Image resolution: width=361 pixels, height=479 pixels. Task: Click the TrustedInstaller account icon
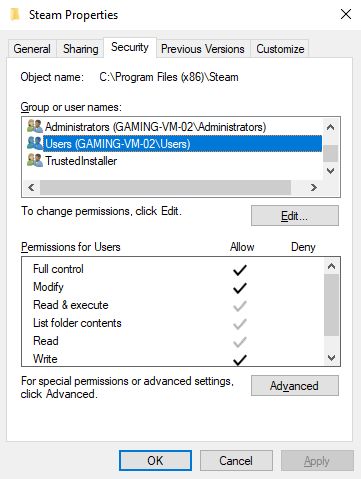pyautogui.click(x=35, y=161)
